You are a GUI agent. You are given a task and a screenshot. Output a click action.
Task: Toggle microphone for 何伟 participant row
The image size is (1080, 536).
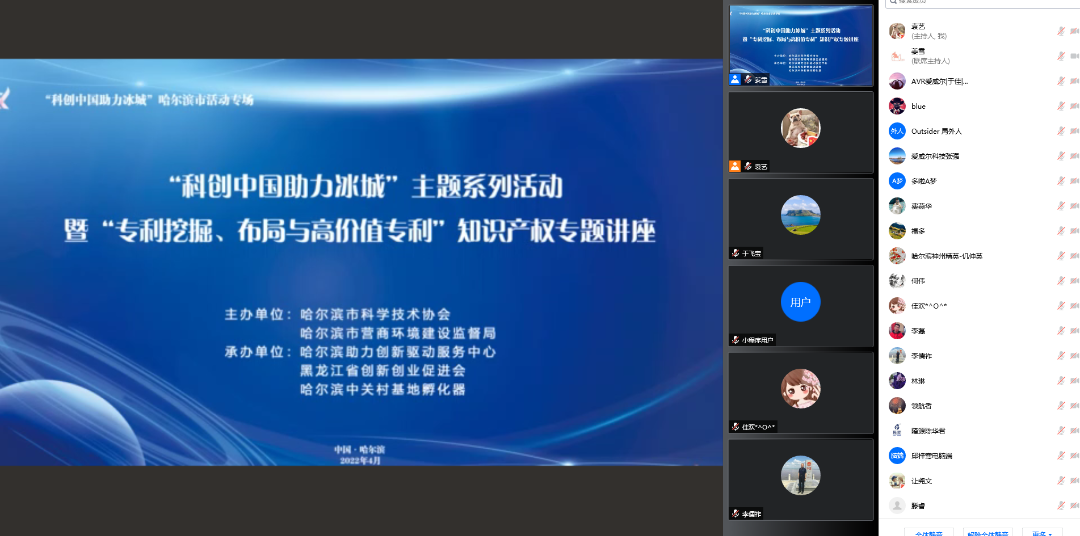tap(1061, 280)
